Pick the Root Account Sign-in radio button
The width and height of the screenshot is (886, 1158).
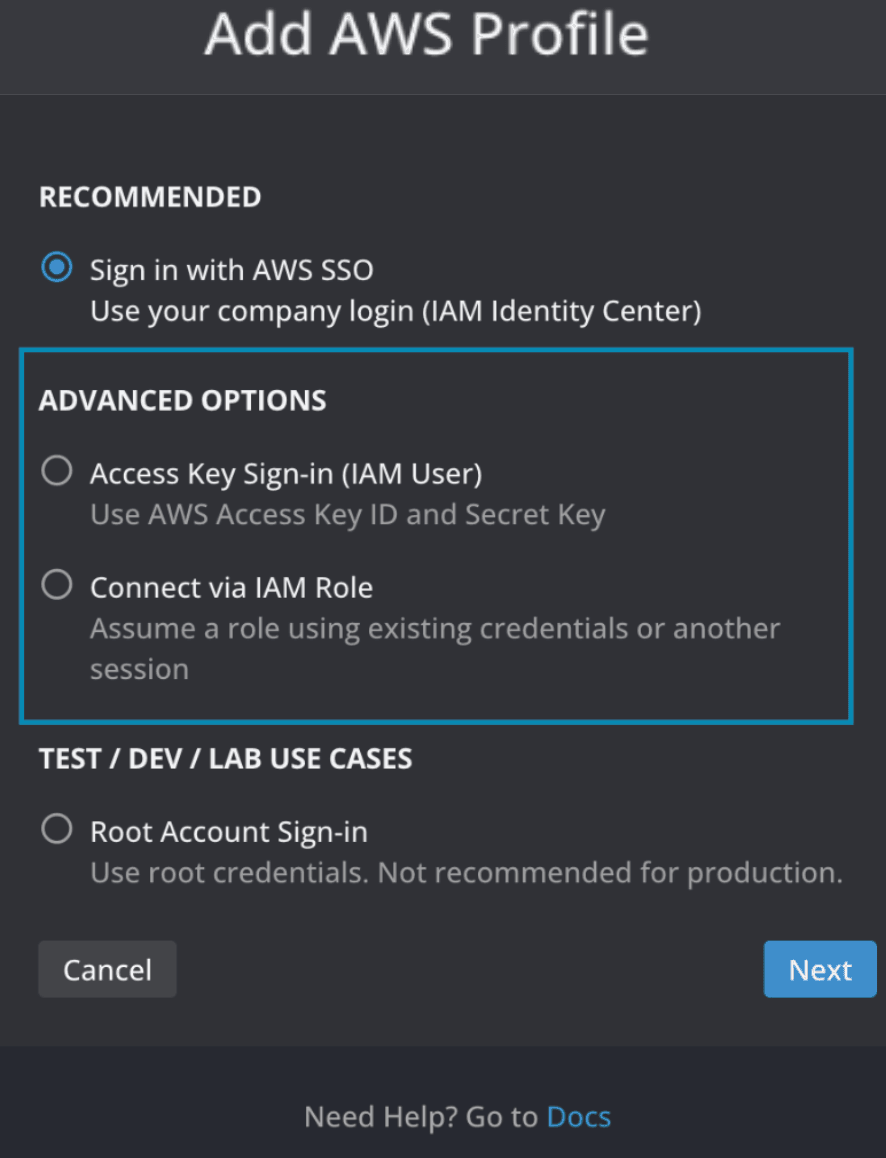pos(57,829)
